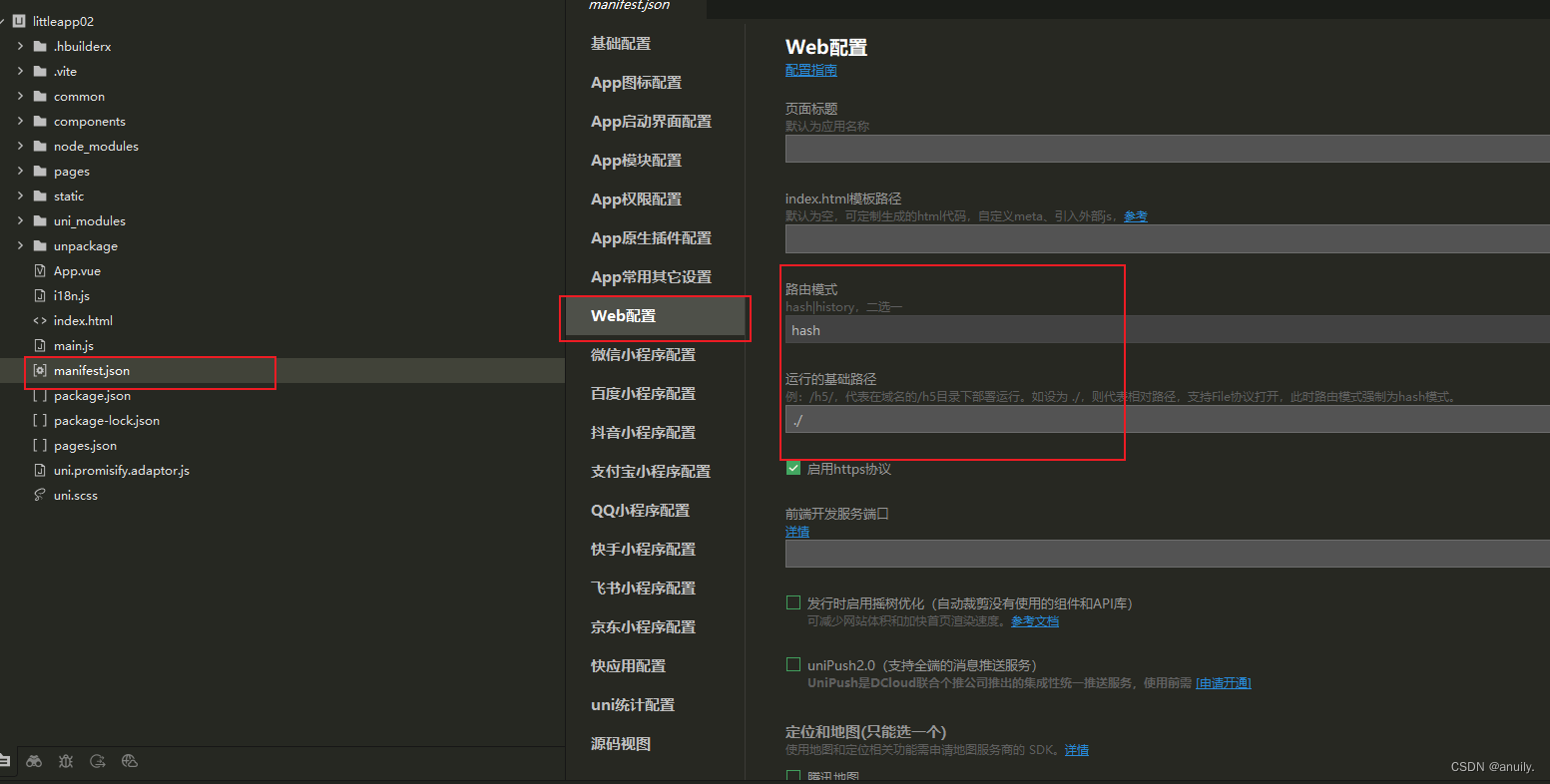This screenshot has height=784, width=1550.
Task: Enable the uniPush2.0 checkbox
Action: click(792, 663)
